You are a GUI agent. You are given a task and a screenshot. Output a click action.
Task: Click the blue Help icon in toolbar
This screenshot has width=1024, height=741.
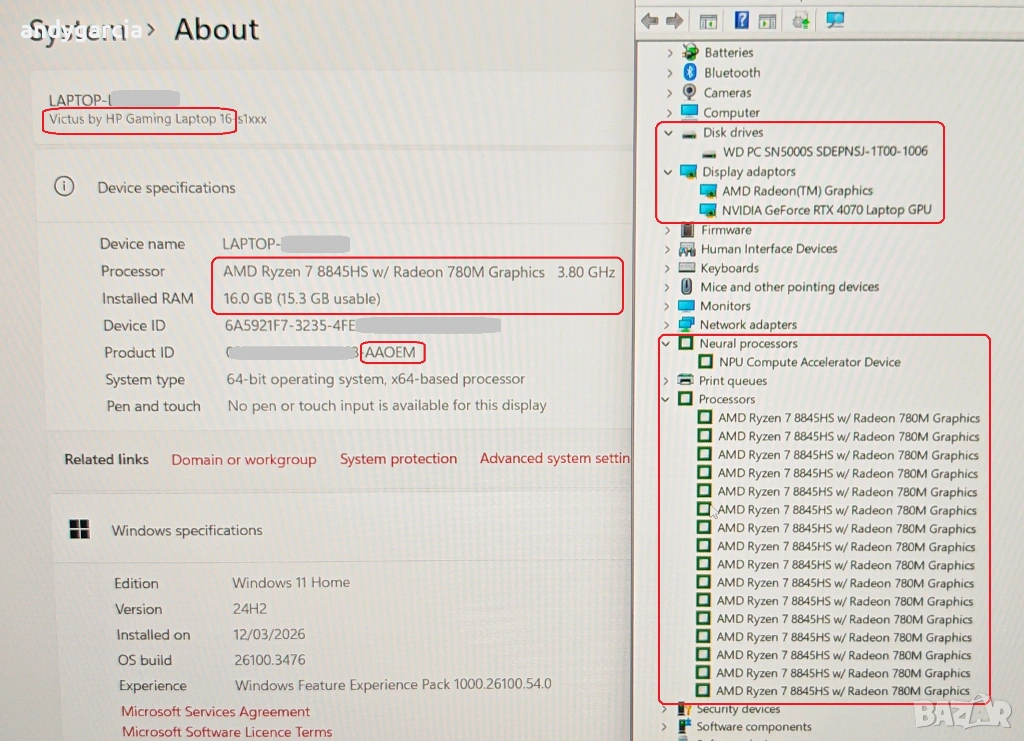pos(742,21)
